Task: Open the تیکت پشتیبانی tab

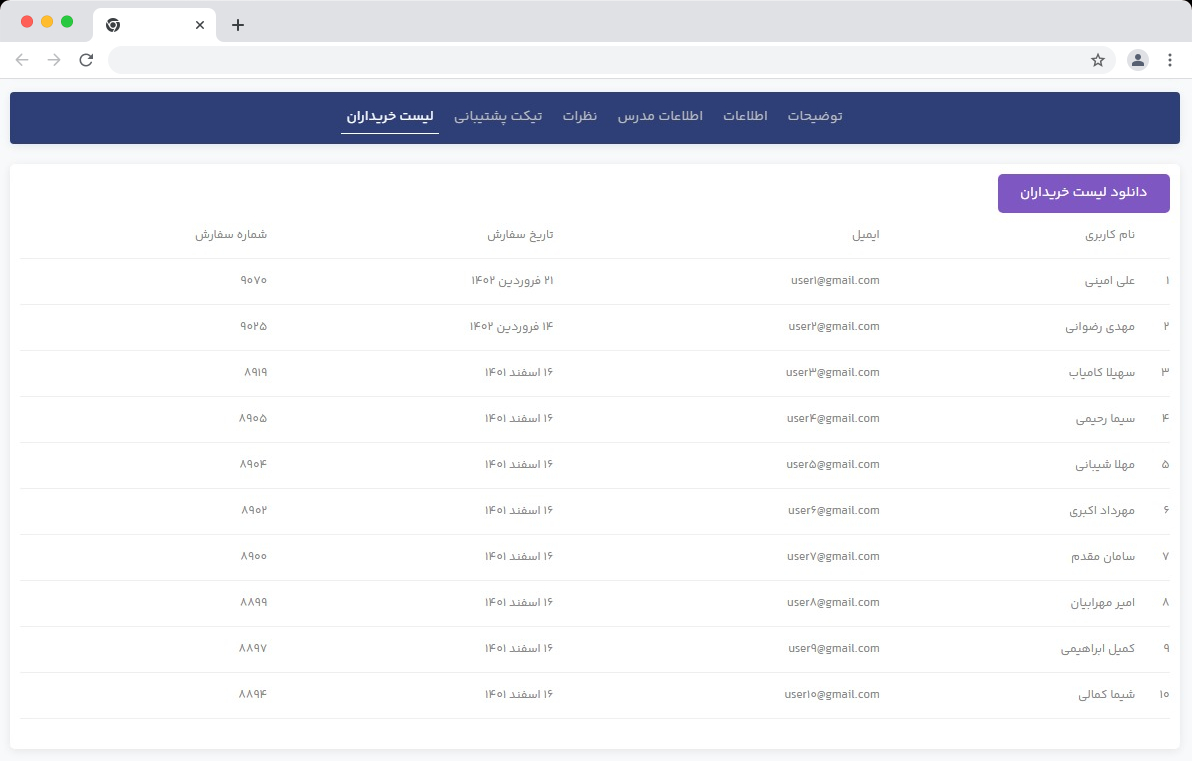Action: tap(498, 116)
